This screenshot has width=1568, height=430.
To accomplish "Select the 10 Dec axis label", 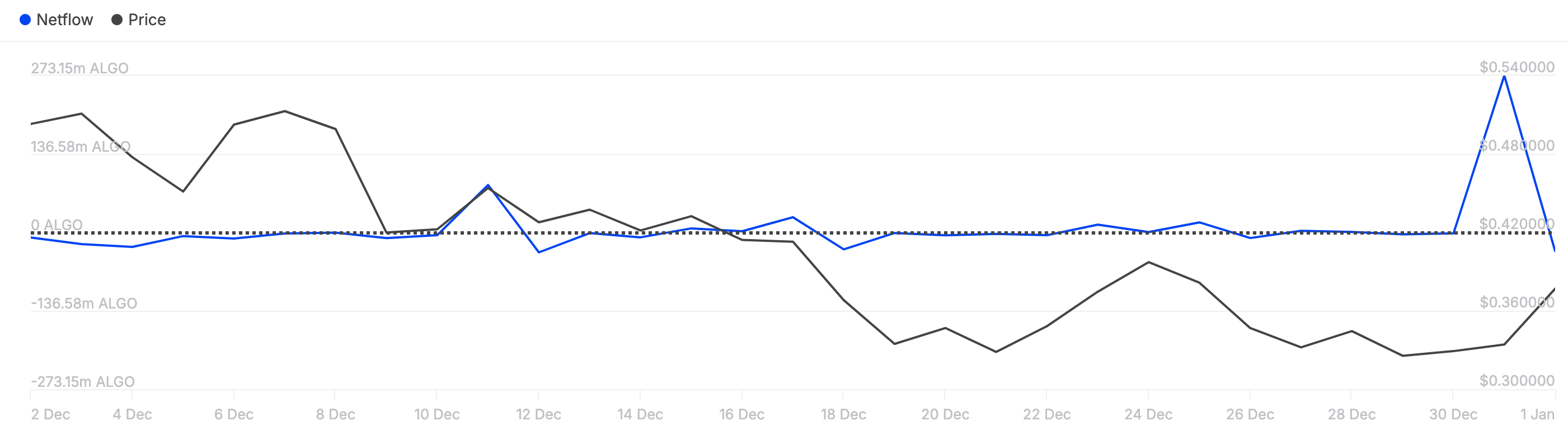I will point(437,414).
